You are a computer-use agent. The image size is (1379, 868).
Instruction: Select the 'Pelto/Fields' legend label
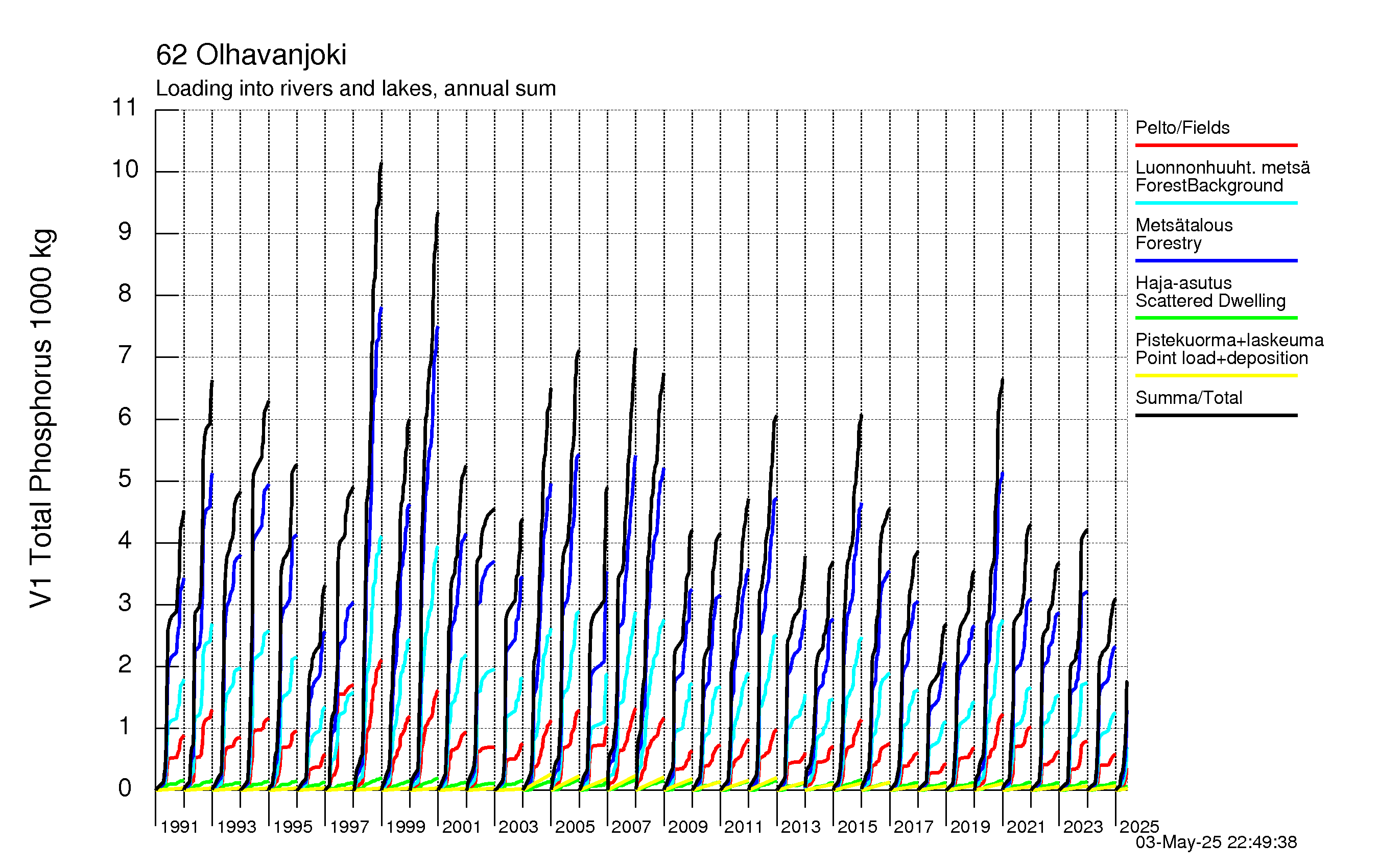[1182, 128]
